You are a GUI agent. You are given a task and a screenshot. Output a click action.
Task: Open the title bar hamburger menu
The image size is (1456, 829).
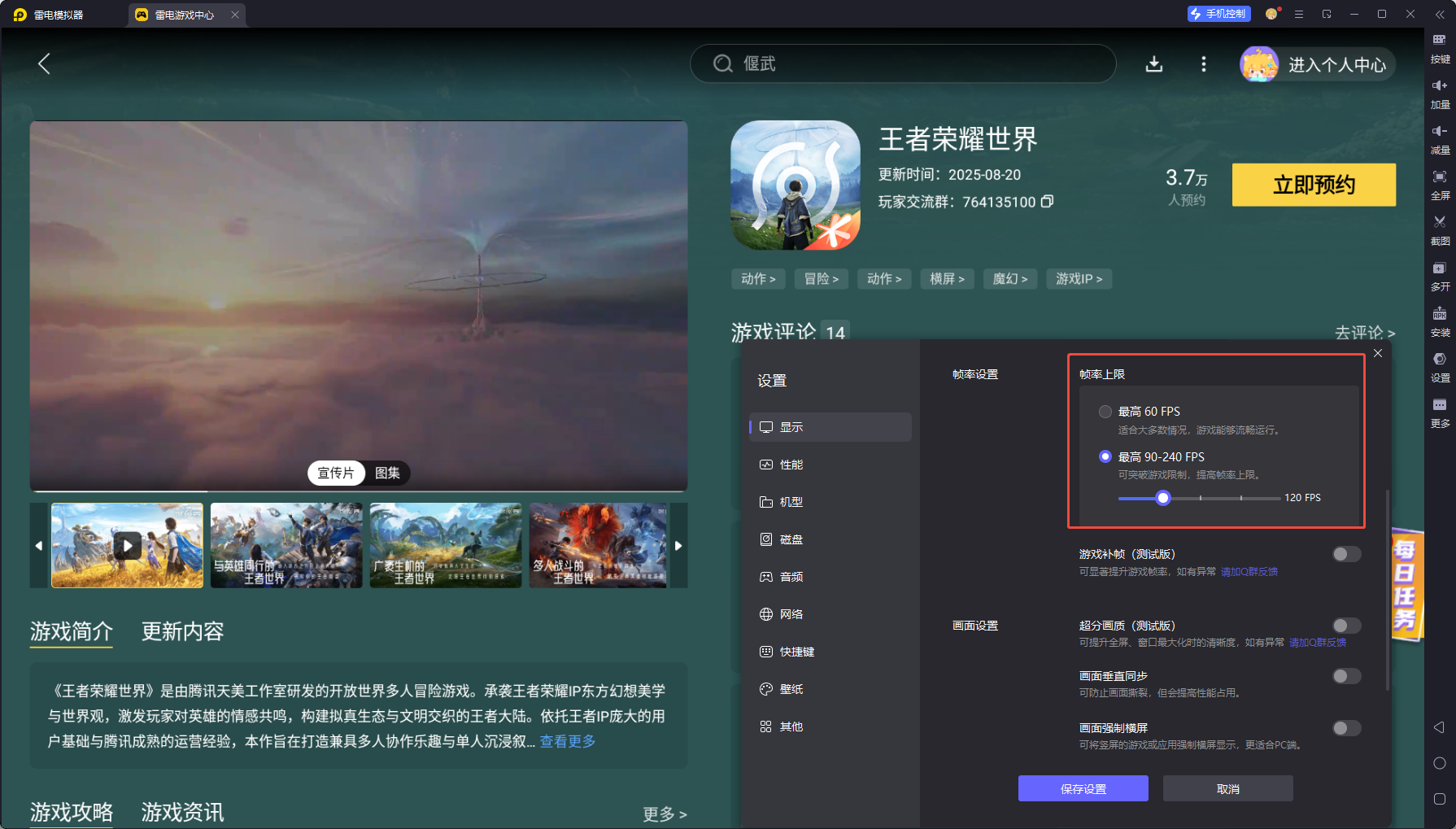point(1299,14)
